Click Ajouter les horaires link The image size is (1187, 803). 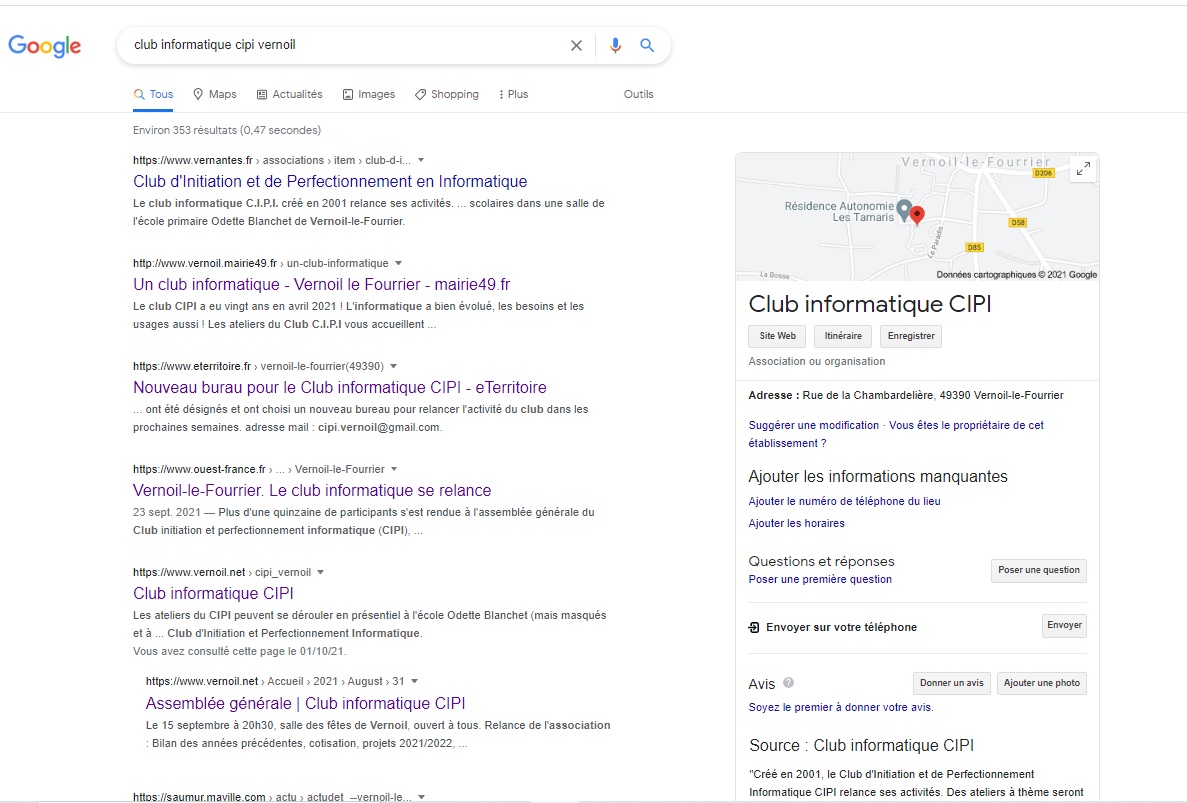[x=796, y=523]
